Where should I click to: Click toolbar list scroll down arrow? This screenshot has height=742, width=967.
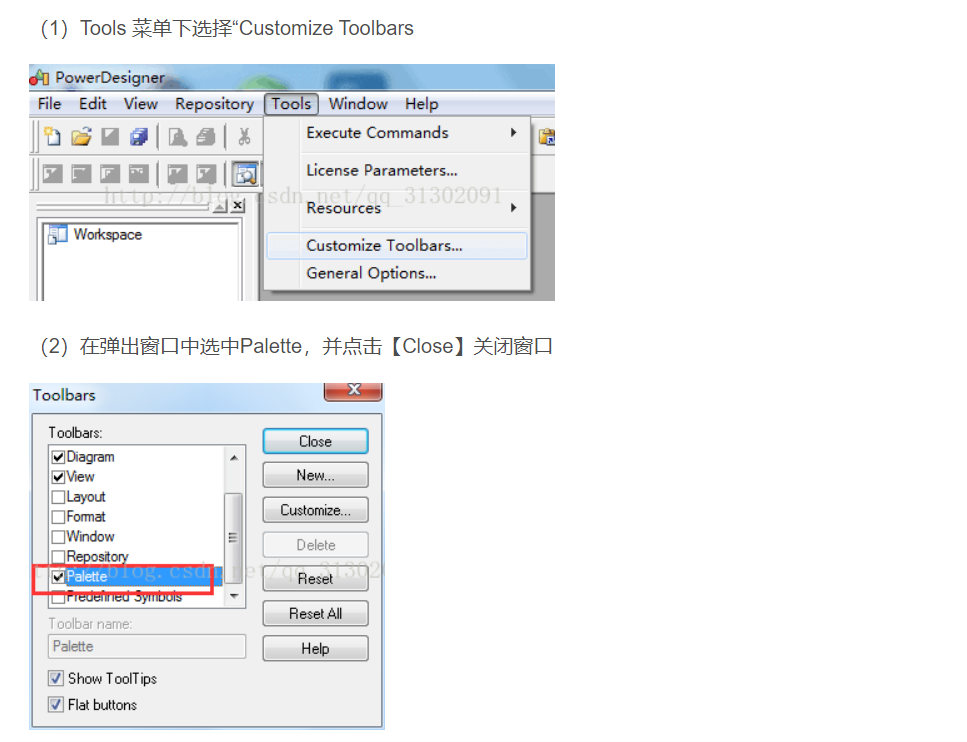click(234, 596)
